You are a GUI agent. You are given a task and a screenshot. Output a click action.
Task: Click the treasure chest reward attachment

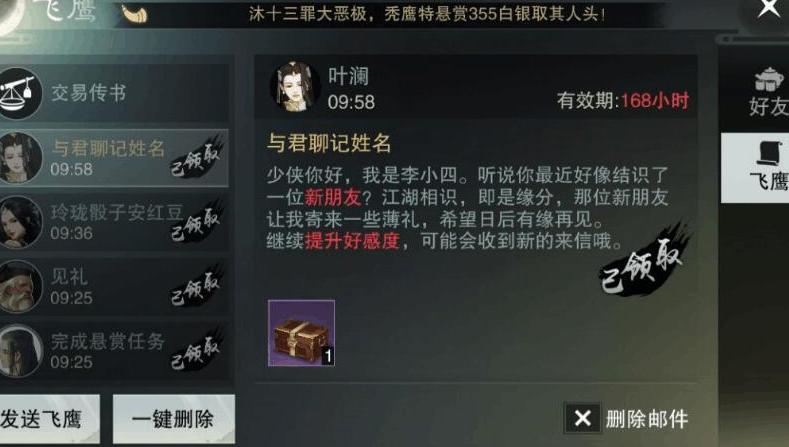coord(301,333)
